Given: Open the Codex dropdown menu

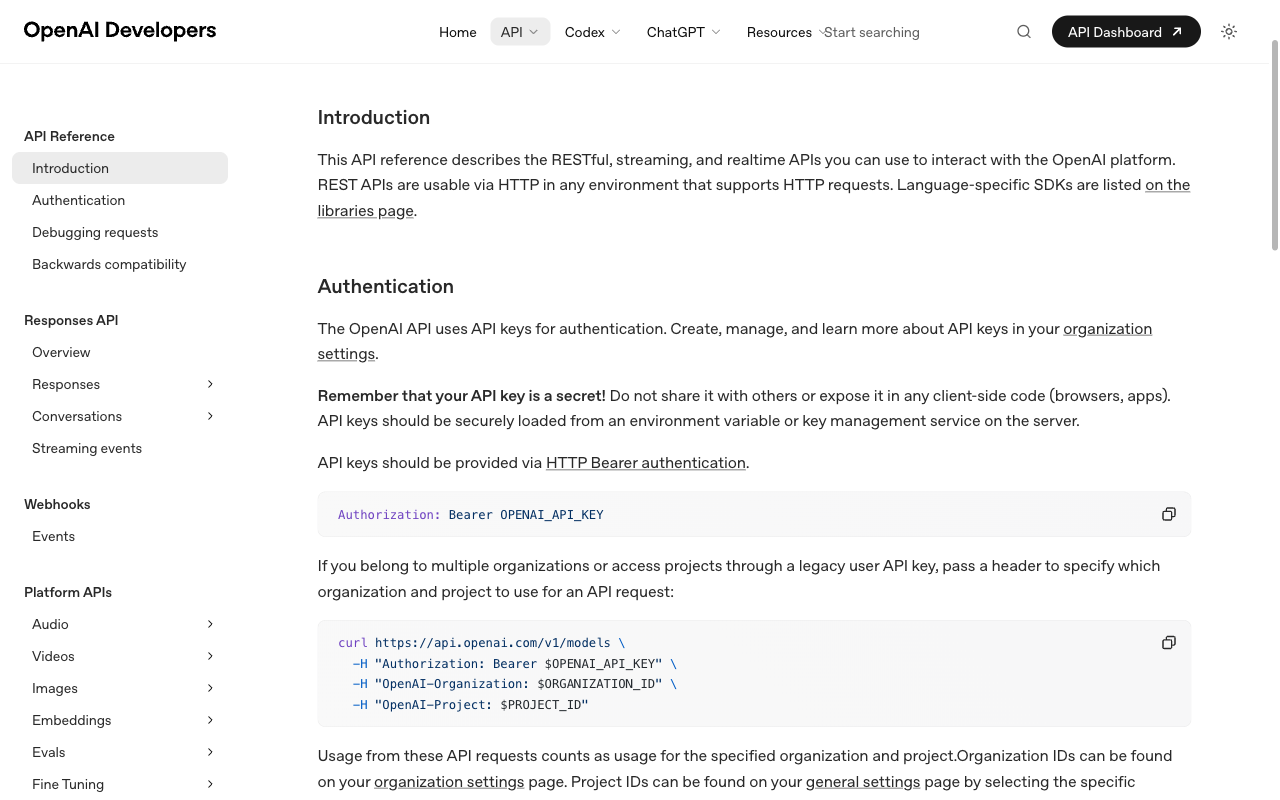Looking at the screenshot, I should [x=591, y=31].
